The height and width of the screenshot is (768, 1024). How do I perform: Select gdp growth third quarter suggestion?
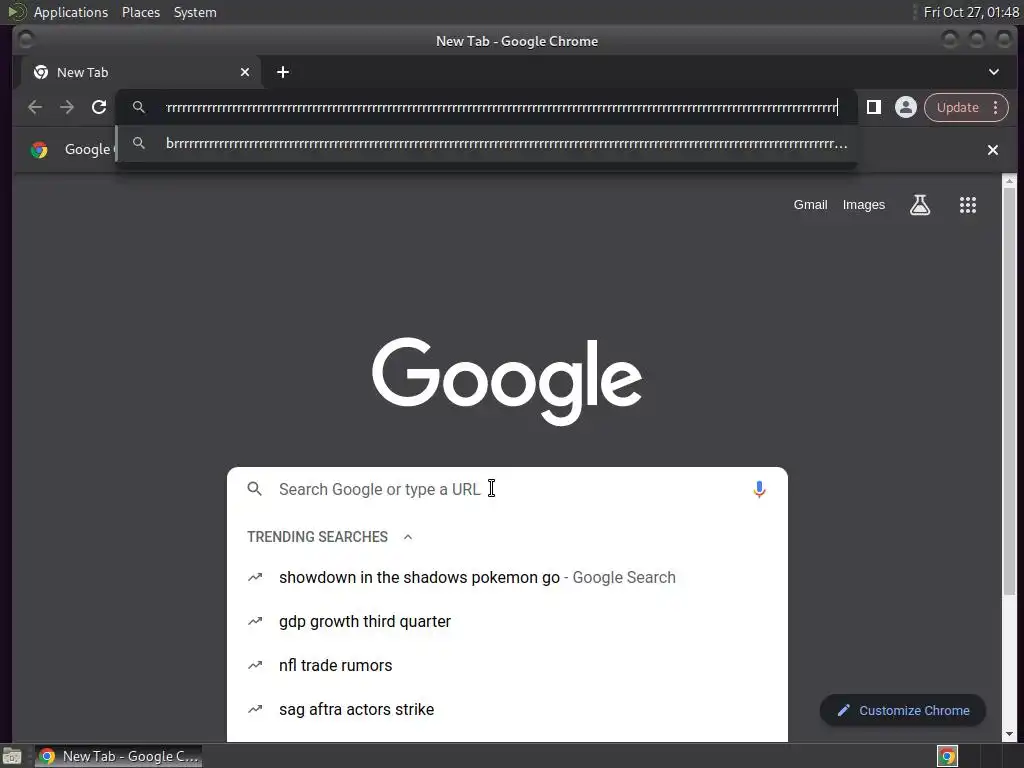pos(507,621)
